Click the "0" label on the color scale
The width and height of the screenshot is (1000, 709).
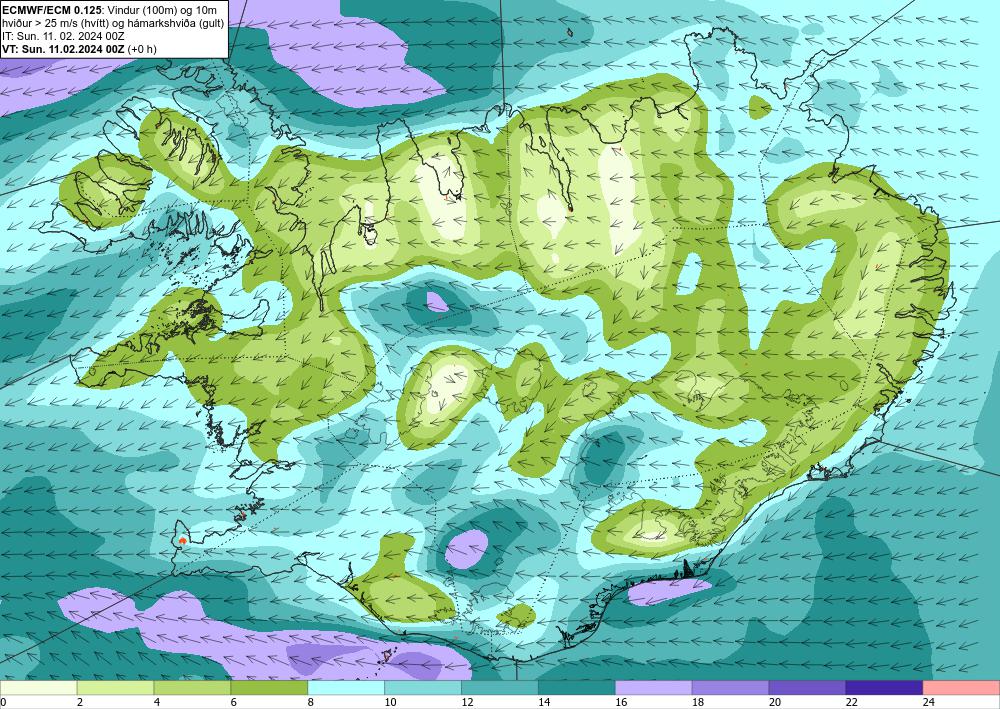point(3,702)
